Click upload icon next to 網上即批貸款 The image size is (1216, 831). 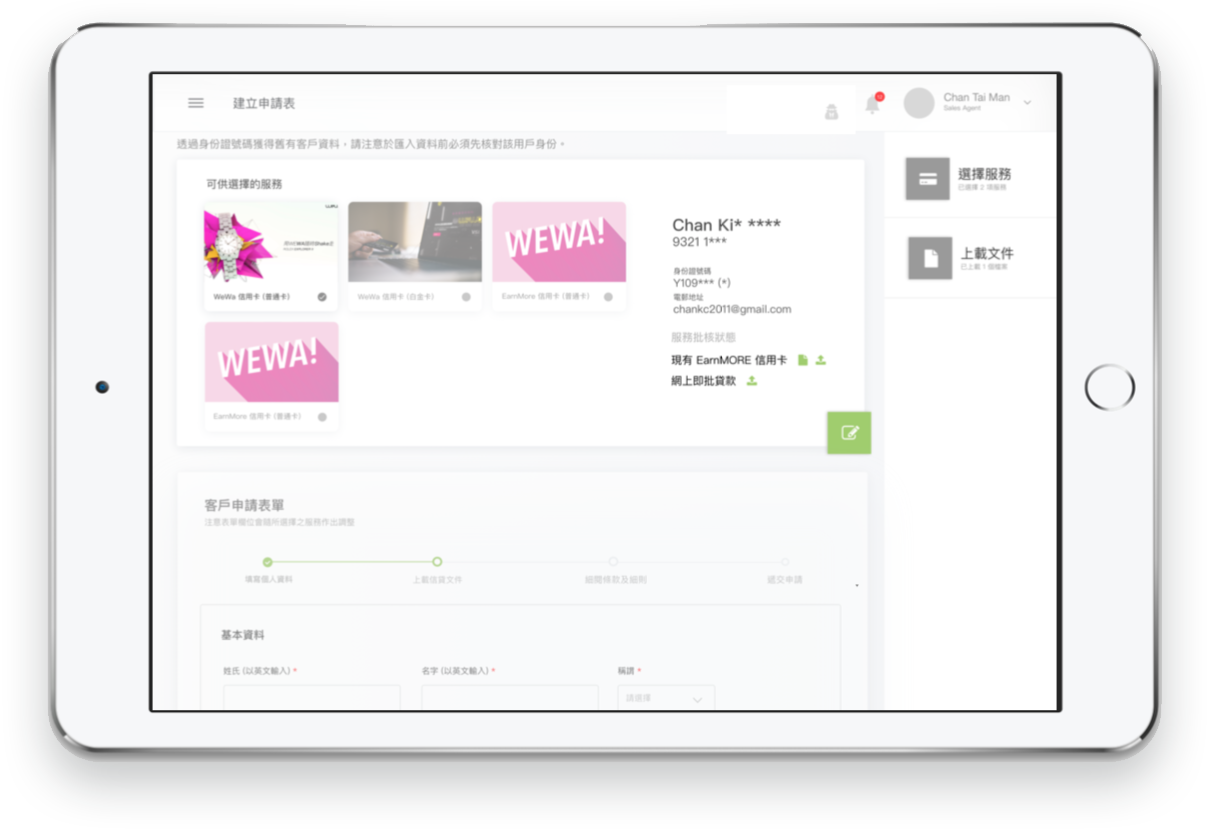752,381
